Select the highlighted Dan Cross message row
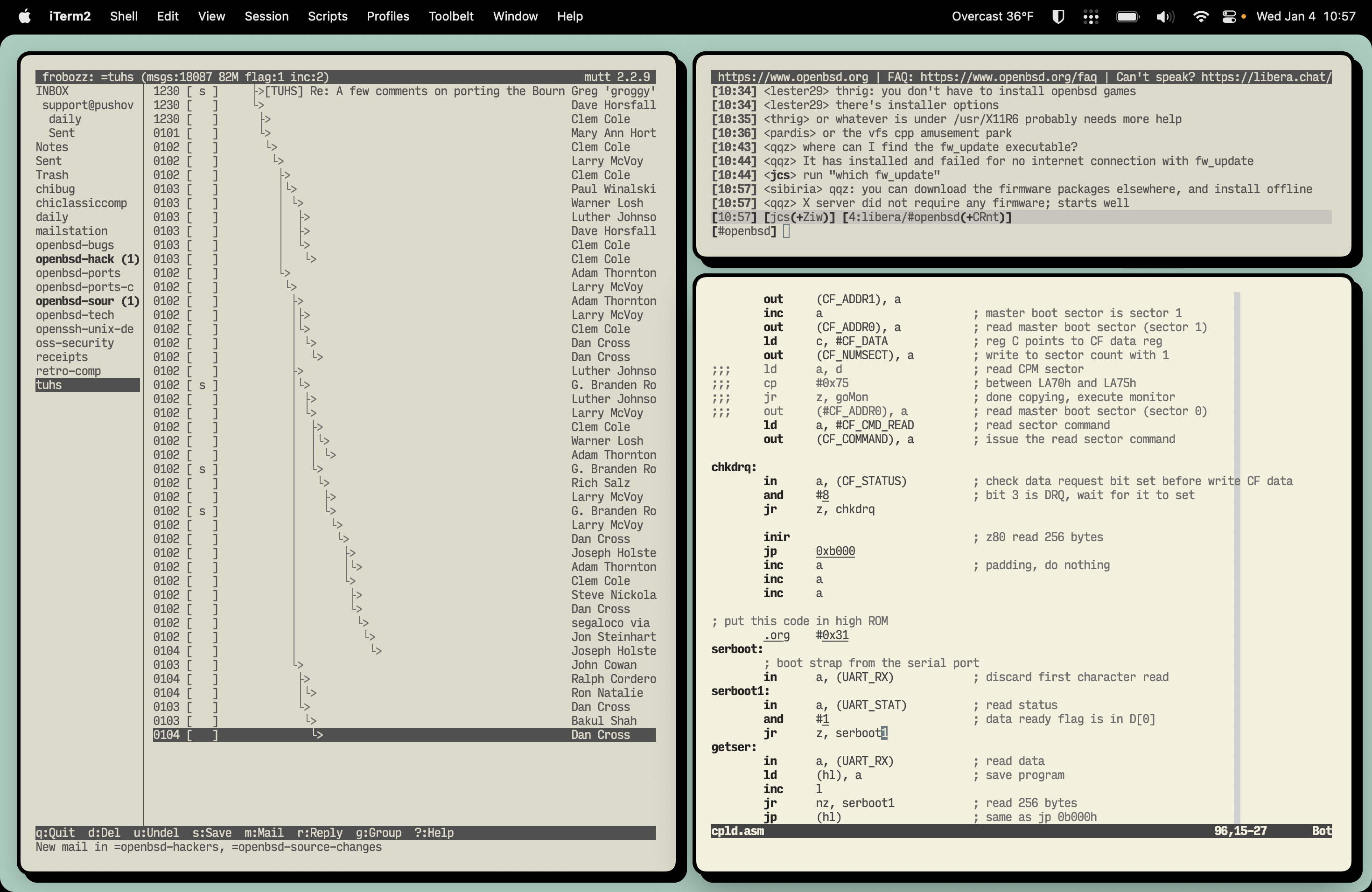Screen dimensions: 1372x892 point(404,735)
